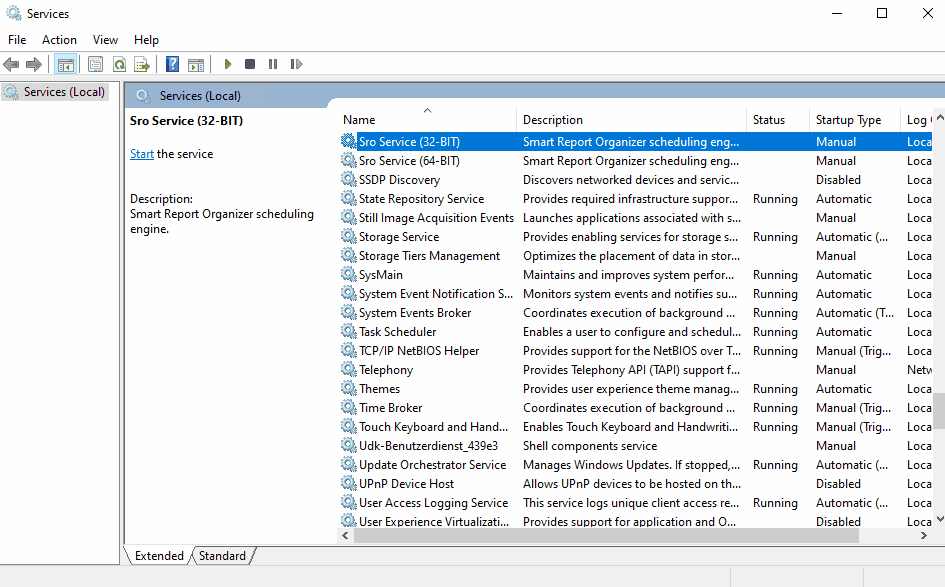Screen dimensions: 945x587
Task: Click the horizontal scrollbar right arrow
Action: (923, 535)
